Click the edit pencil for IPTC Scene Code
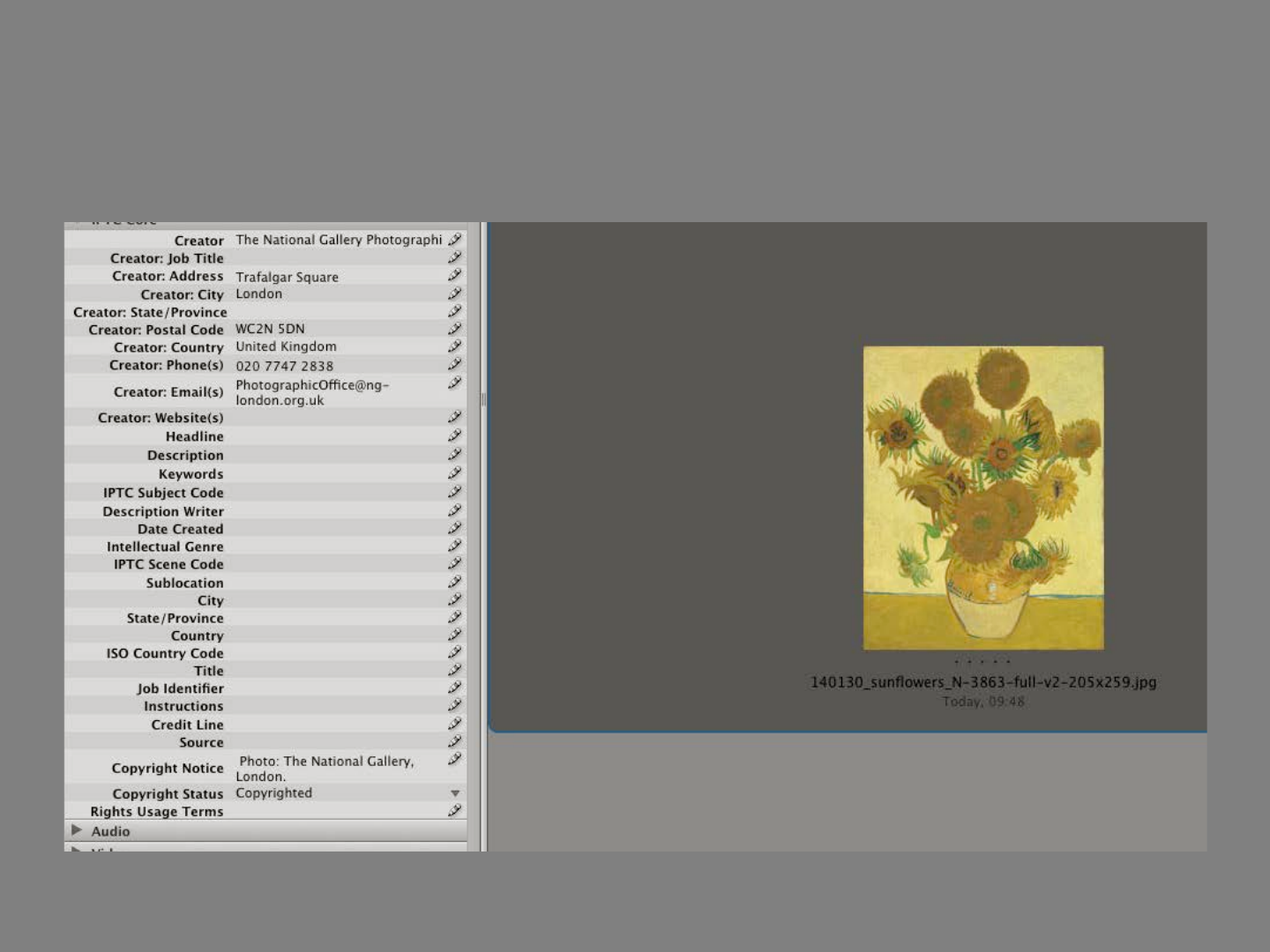This screenshot has width=1270, height=952. pyautogui.click(x=455, y=563)
